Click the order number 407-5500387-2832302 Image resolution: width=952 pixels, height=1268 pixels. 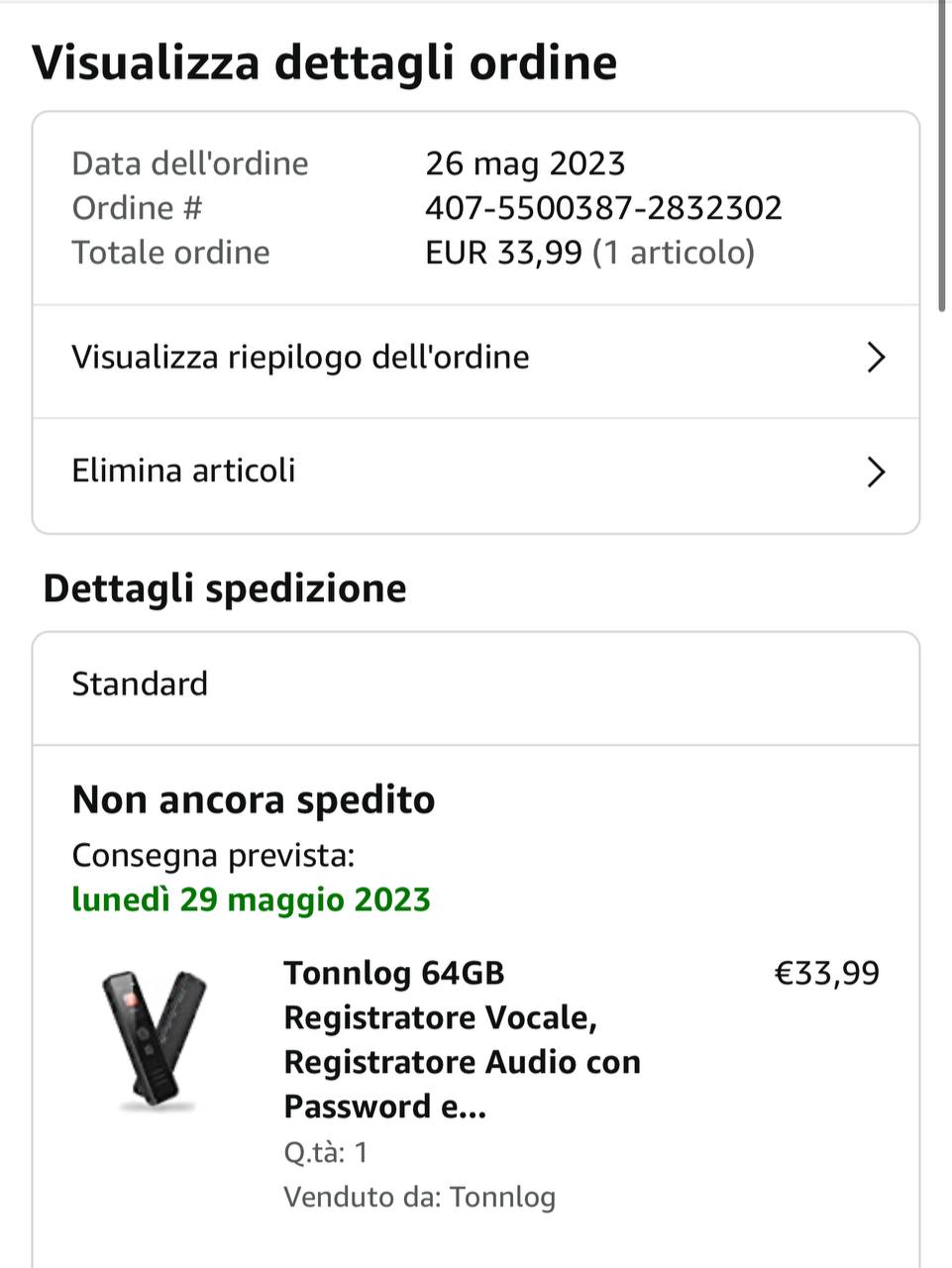coord(603,208)
